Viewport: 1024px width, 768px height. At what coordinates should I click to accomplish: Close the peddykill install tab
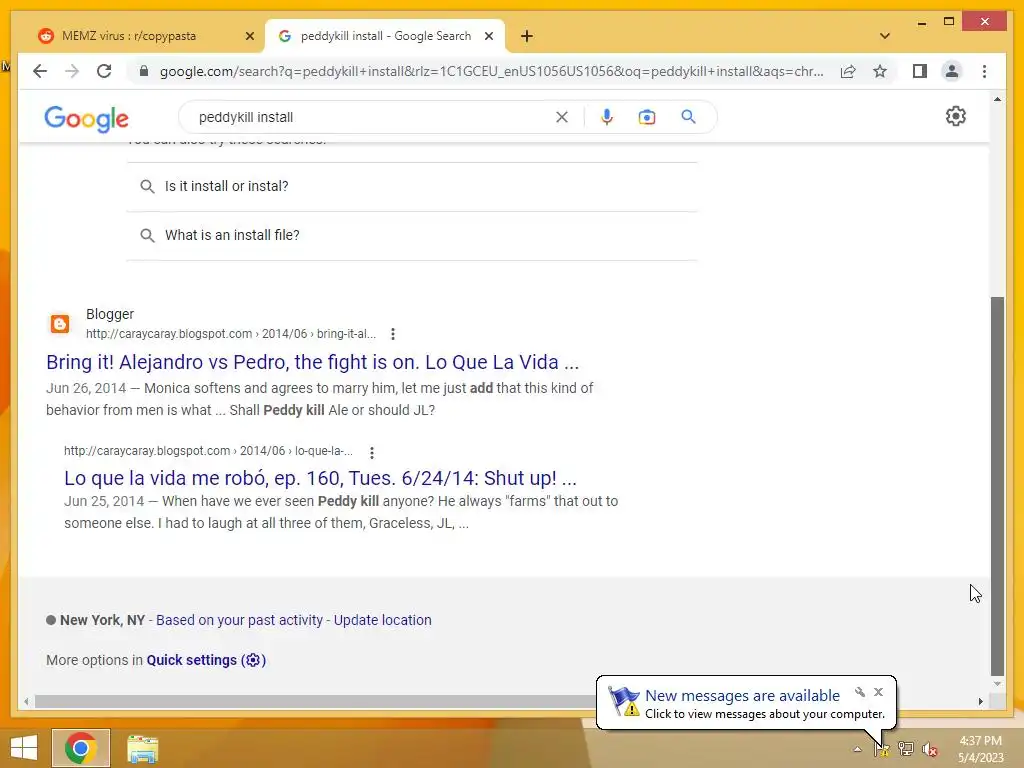point(488,37)
